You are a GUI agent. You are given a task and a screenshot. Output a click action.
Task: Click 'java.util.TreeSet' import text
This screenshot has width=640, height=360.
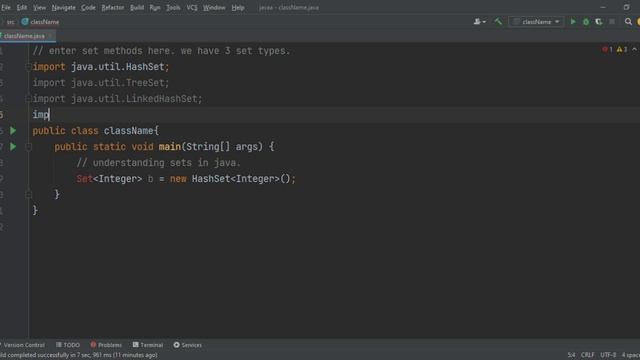(118, 83)
